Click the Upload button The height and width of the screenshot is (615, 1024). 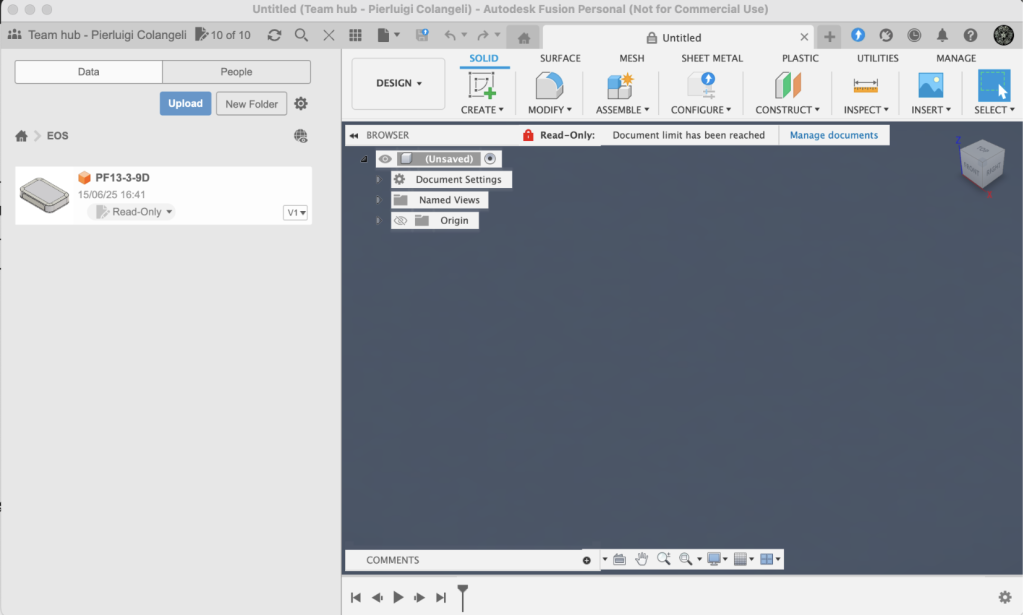click(185, 103)
